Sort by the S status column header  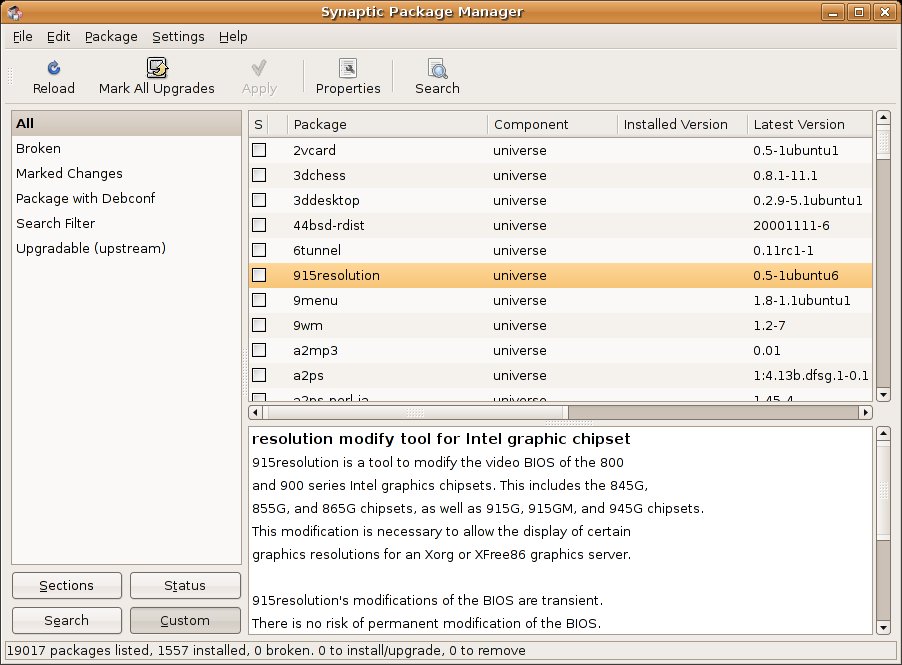259,124
